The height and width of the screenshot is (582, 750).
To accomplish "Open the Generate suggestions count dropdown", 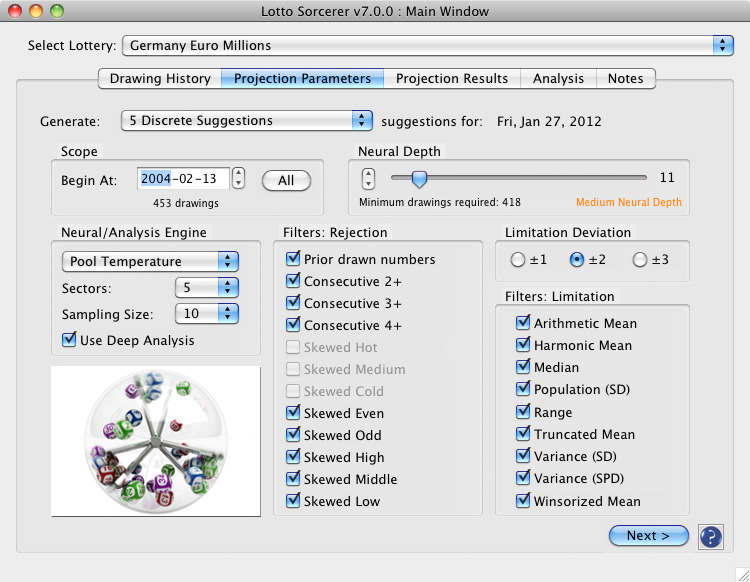I will 246,121.
